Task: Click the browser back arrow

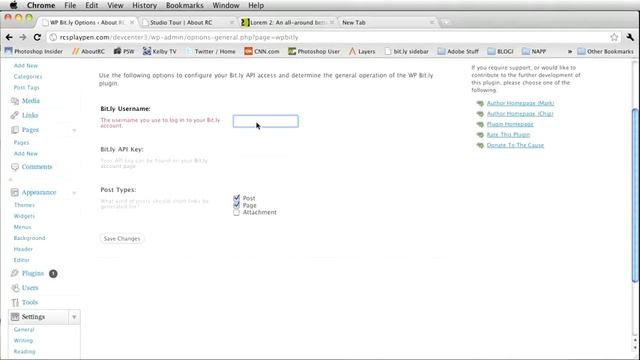Action: pyautogui.click(x=9, y=37)
